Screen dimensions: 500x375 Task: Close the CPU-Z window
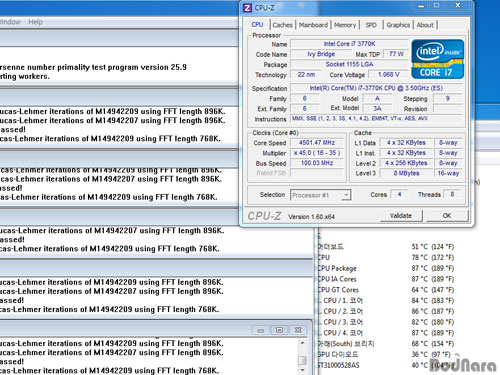click(x=458, y=5)
